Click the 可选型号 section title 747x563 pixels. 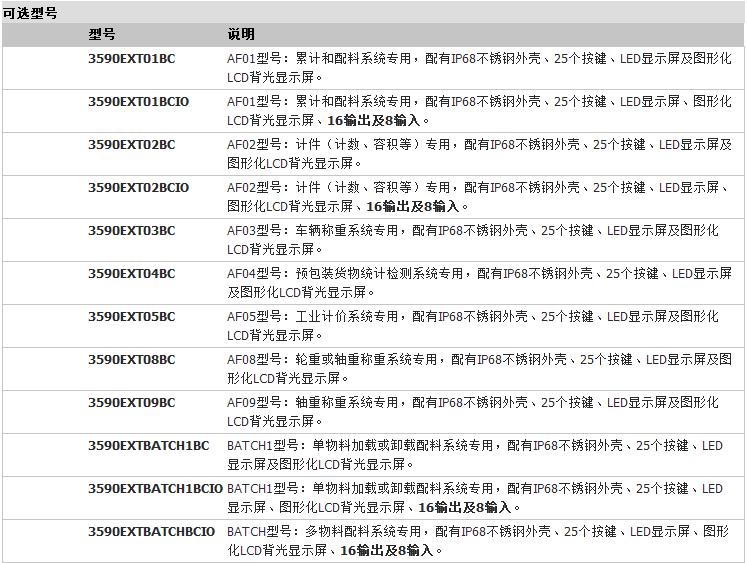(x=30, y=13)
